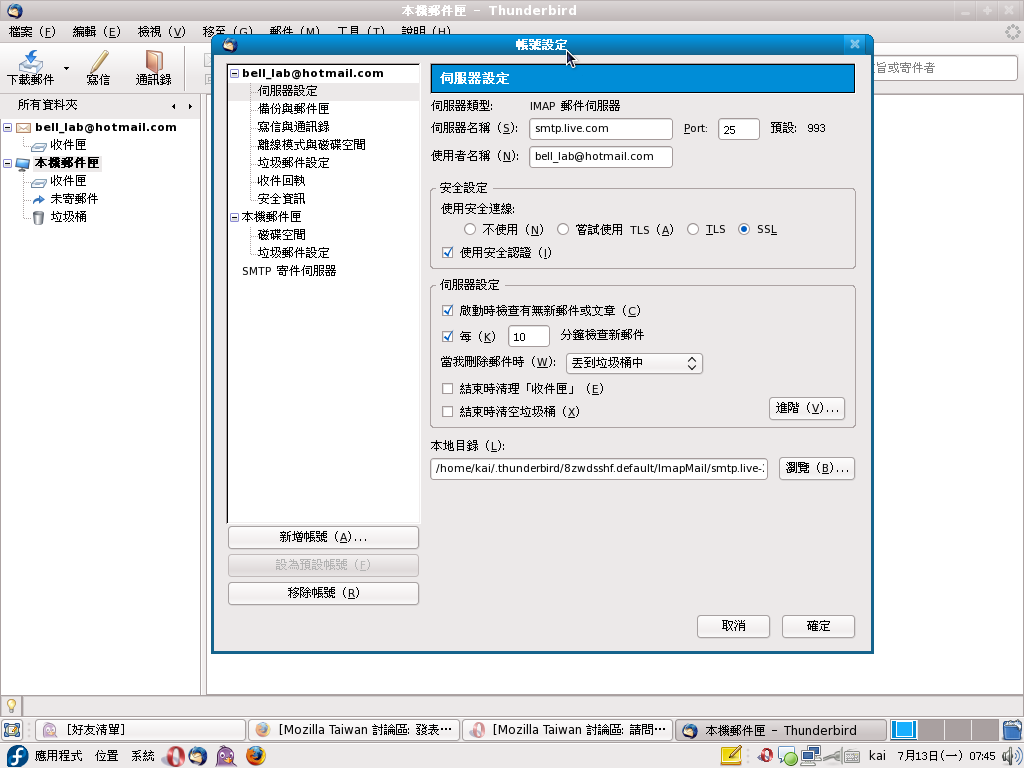Select the 不使用 (N) radio button

click(x=470, y=229)
